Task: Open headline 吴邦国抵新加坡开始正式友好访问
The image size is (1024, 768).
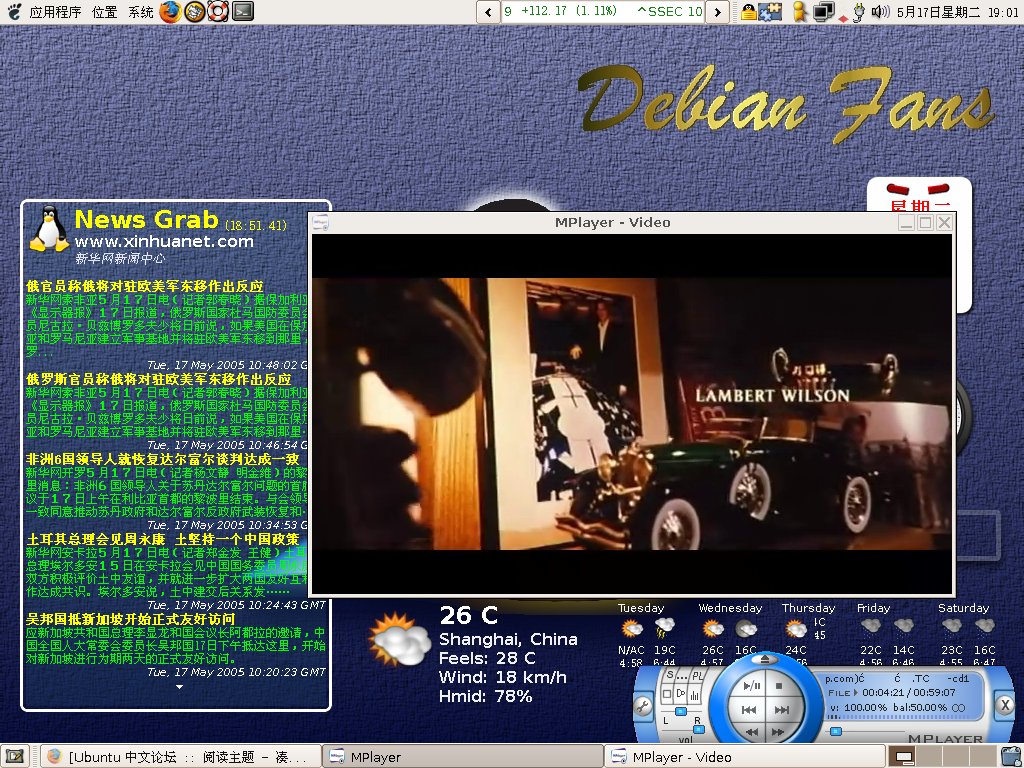Action: (x=130, y=618)
